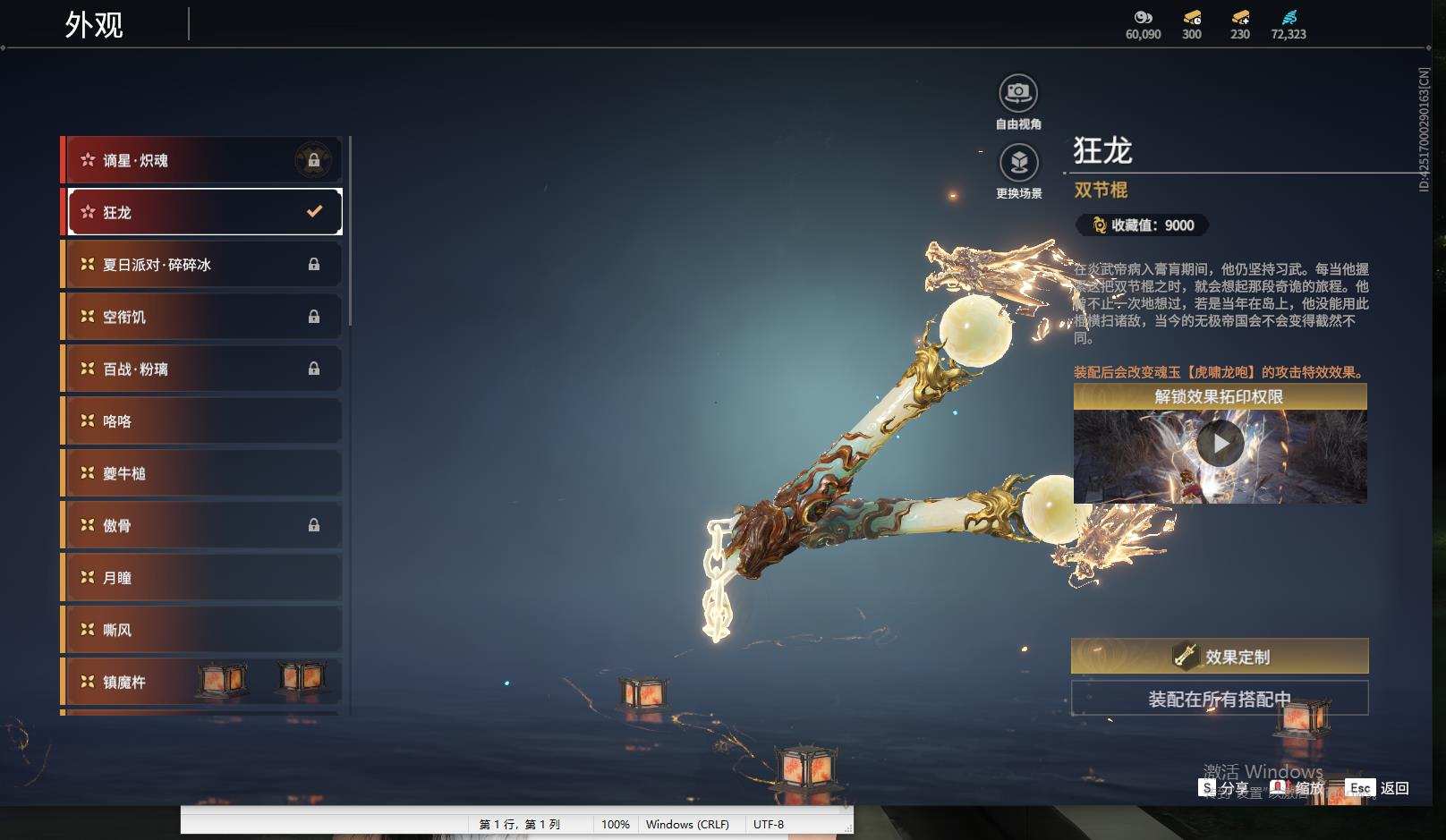Click the 缩放 zoom hint
This screenshot has height=840, width=1446.
coord(1297,788)
